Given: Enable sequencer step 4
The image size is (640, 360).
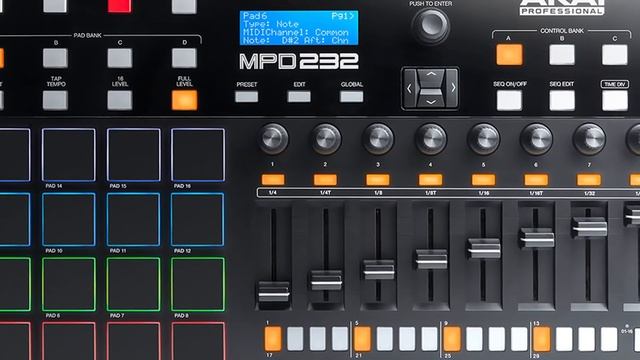Looking at the screenshot, I should (x=340, y=339).
